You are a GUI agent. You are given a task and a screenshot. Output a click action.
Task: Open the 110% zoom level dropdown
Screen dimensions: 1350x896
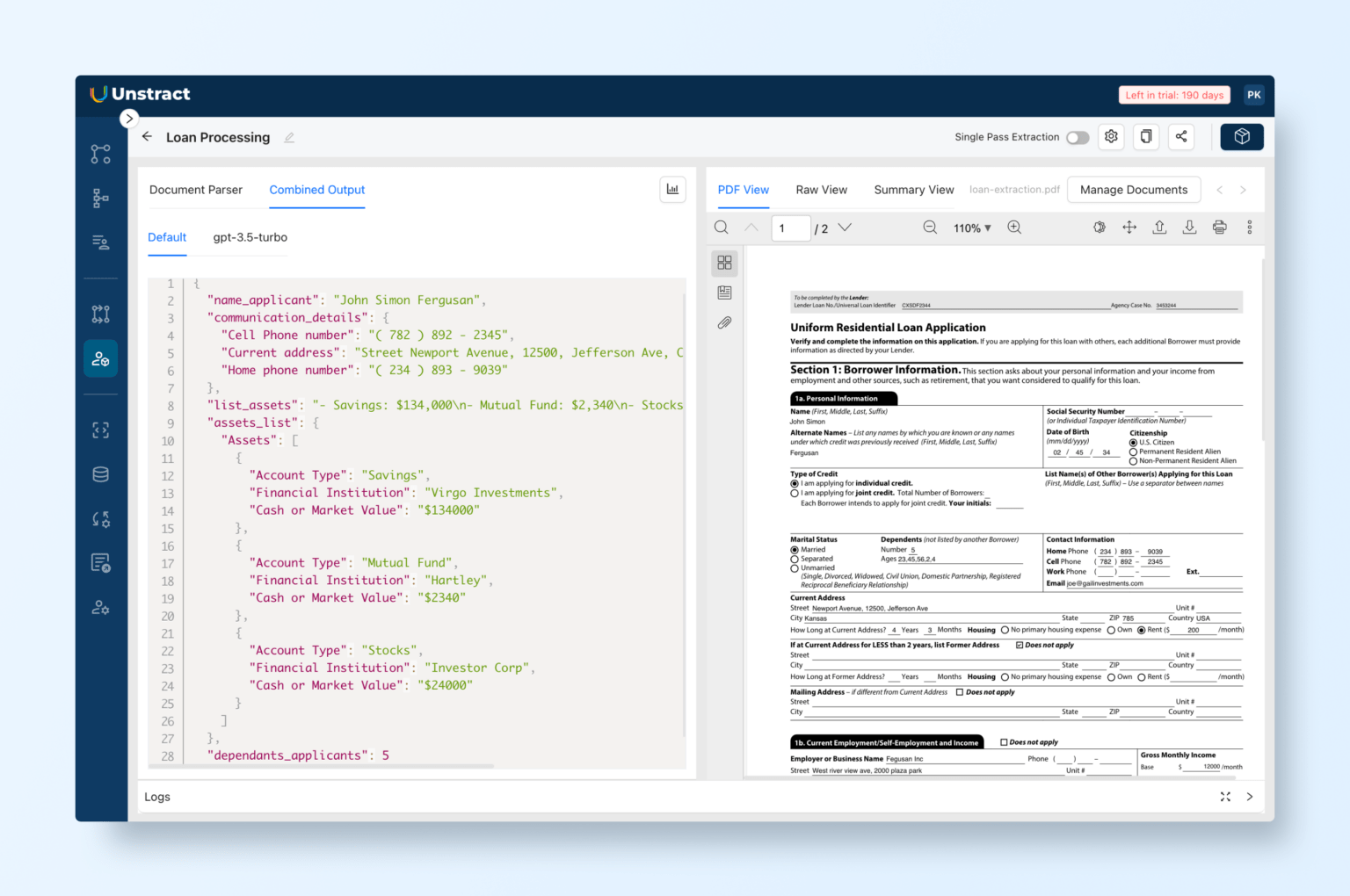pos(972,228)
